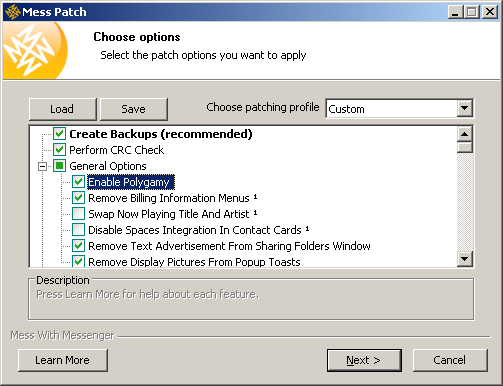The height and width of the screenshot is (386, 503).
Task: Click the options list scrollbar thumb
Action: [x=465, y=147]
